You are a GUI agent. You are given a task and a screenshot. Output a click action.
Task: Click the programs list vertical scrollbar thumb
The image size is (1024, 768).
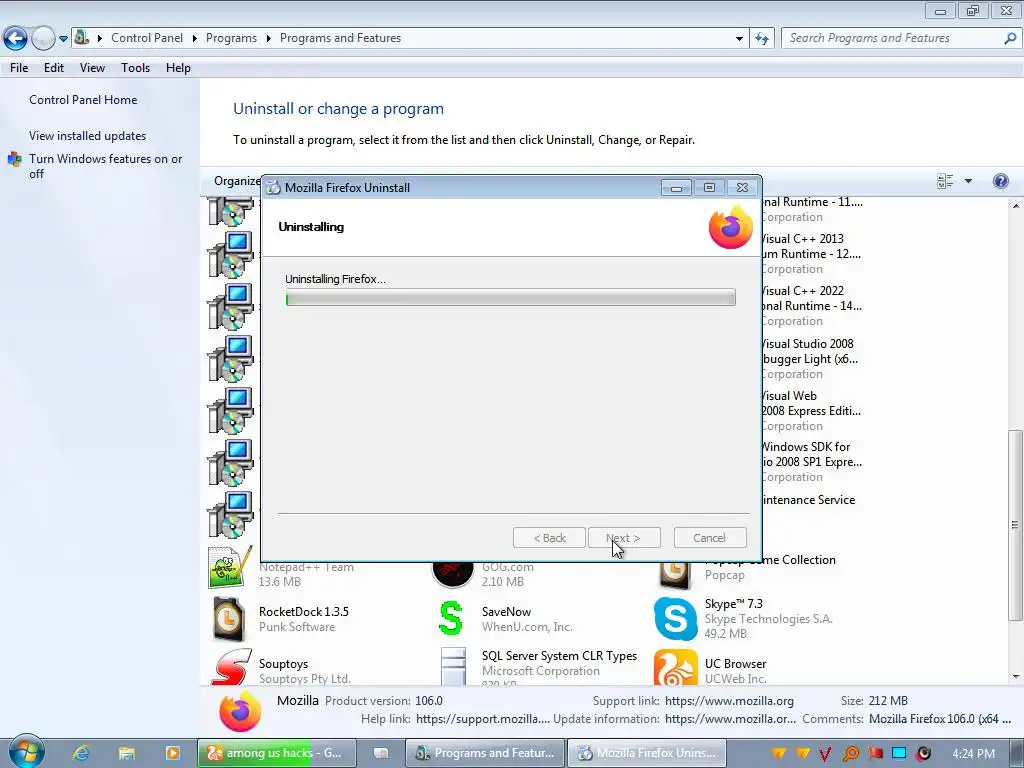1014,525
